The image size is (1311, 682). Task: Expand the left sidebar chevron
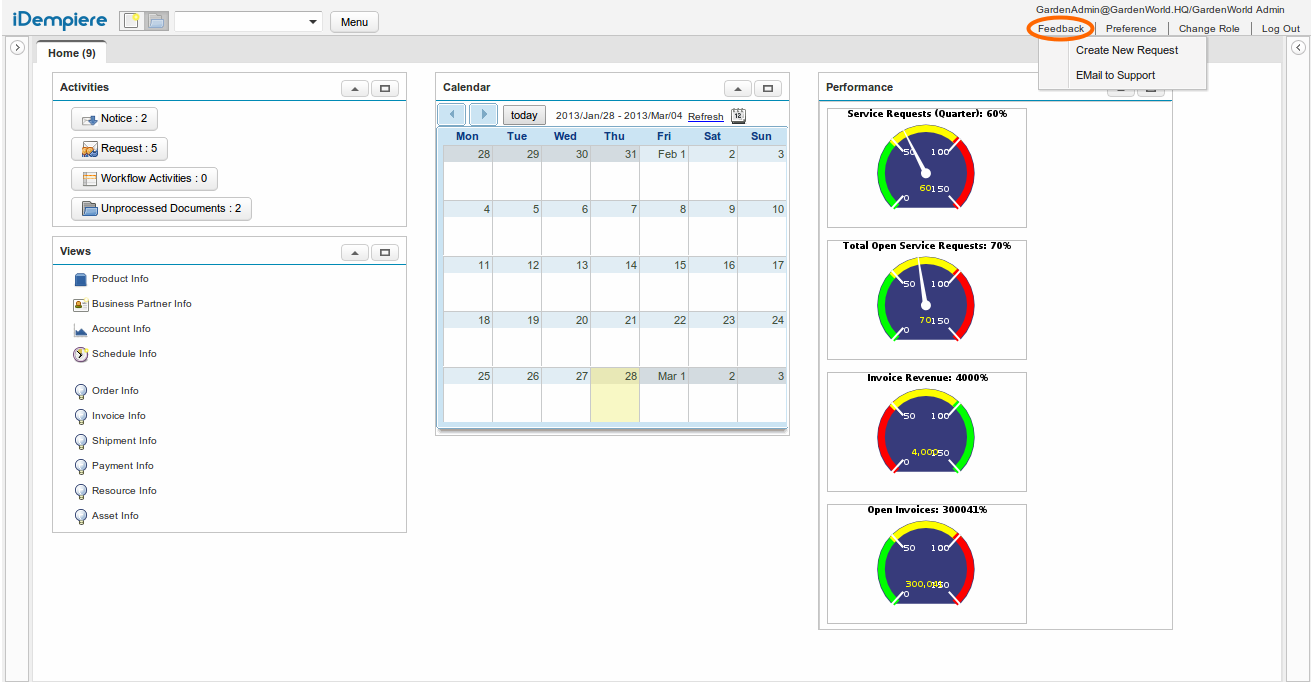[17, 48]
